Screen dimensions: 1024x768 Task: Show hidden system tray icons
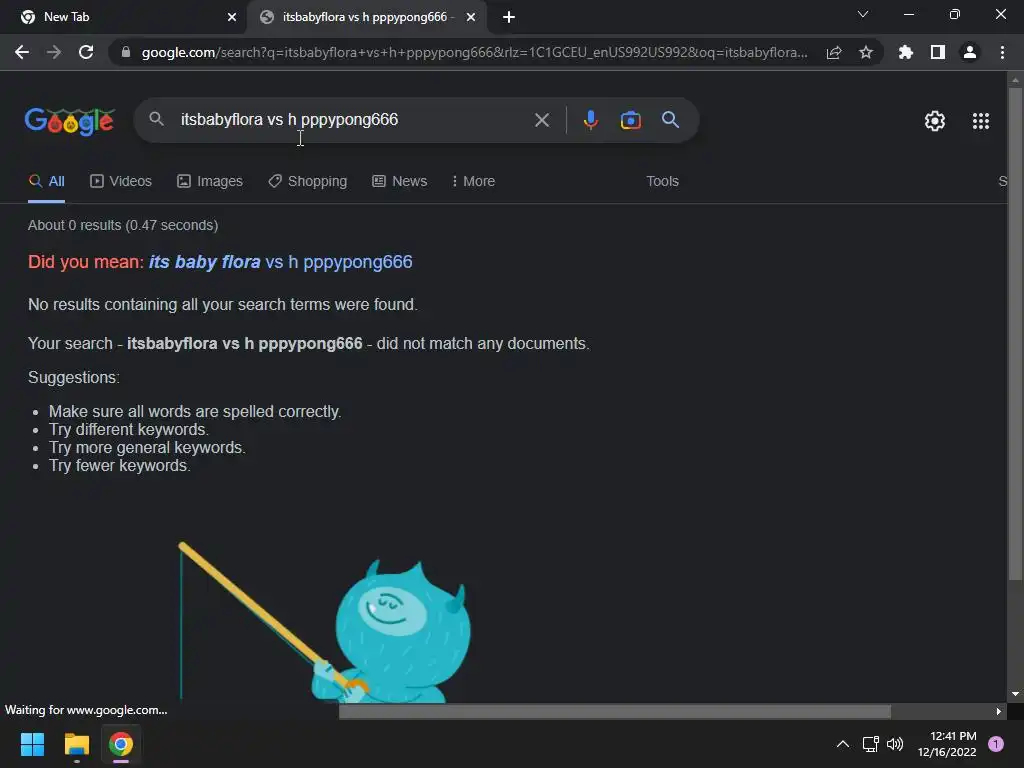coord(842,744)
